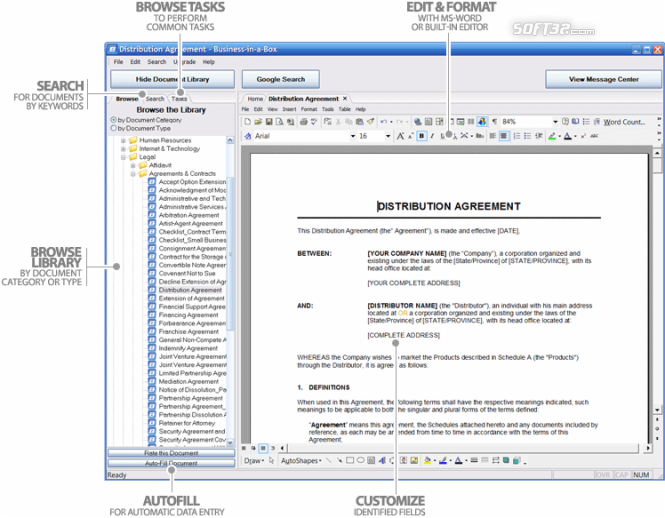Click the New blank document icon

point(247,122)
